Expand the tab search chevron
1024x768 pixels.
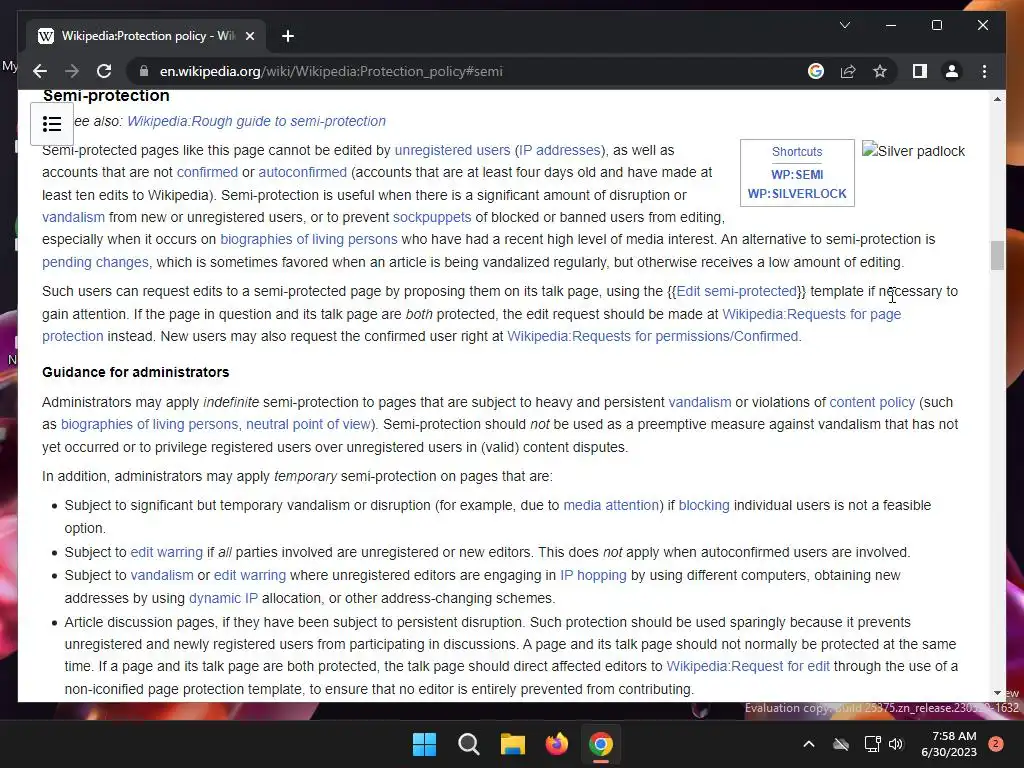click(x=844, y=25)
